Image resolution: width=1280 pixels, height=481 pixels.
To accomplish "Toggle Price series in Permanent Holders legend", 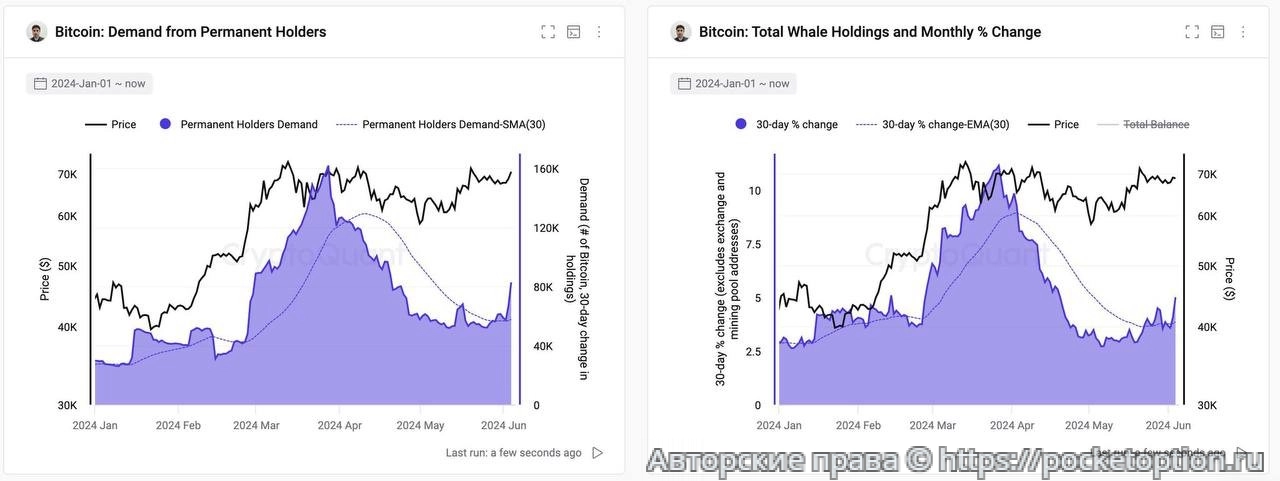I will tap(111, 125).
